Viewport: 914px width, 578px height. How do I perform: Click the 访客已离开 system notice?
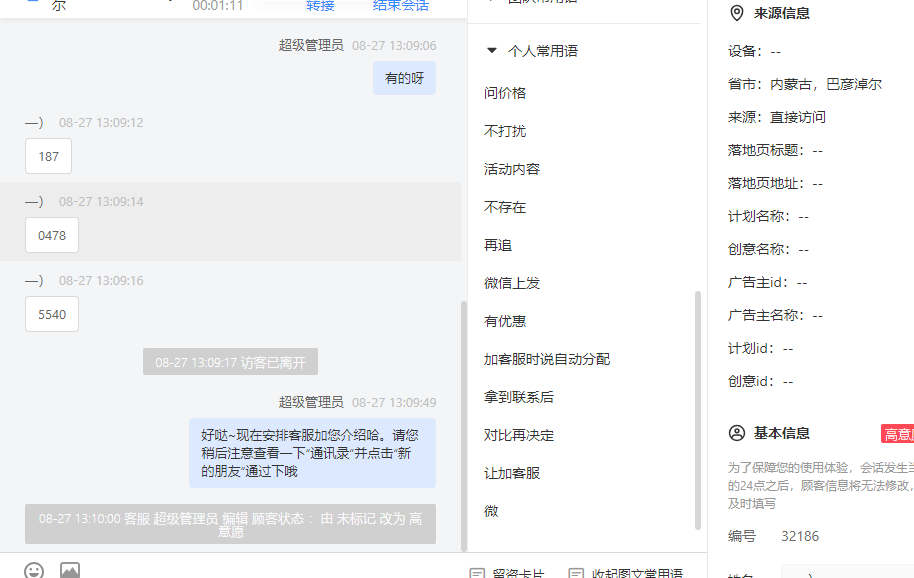(230, 362)
